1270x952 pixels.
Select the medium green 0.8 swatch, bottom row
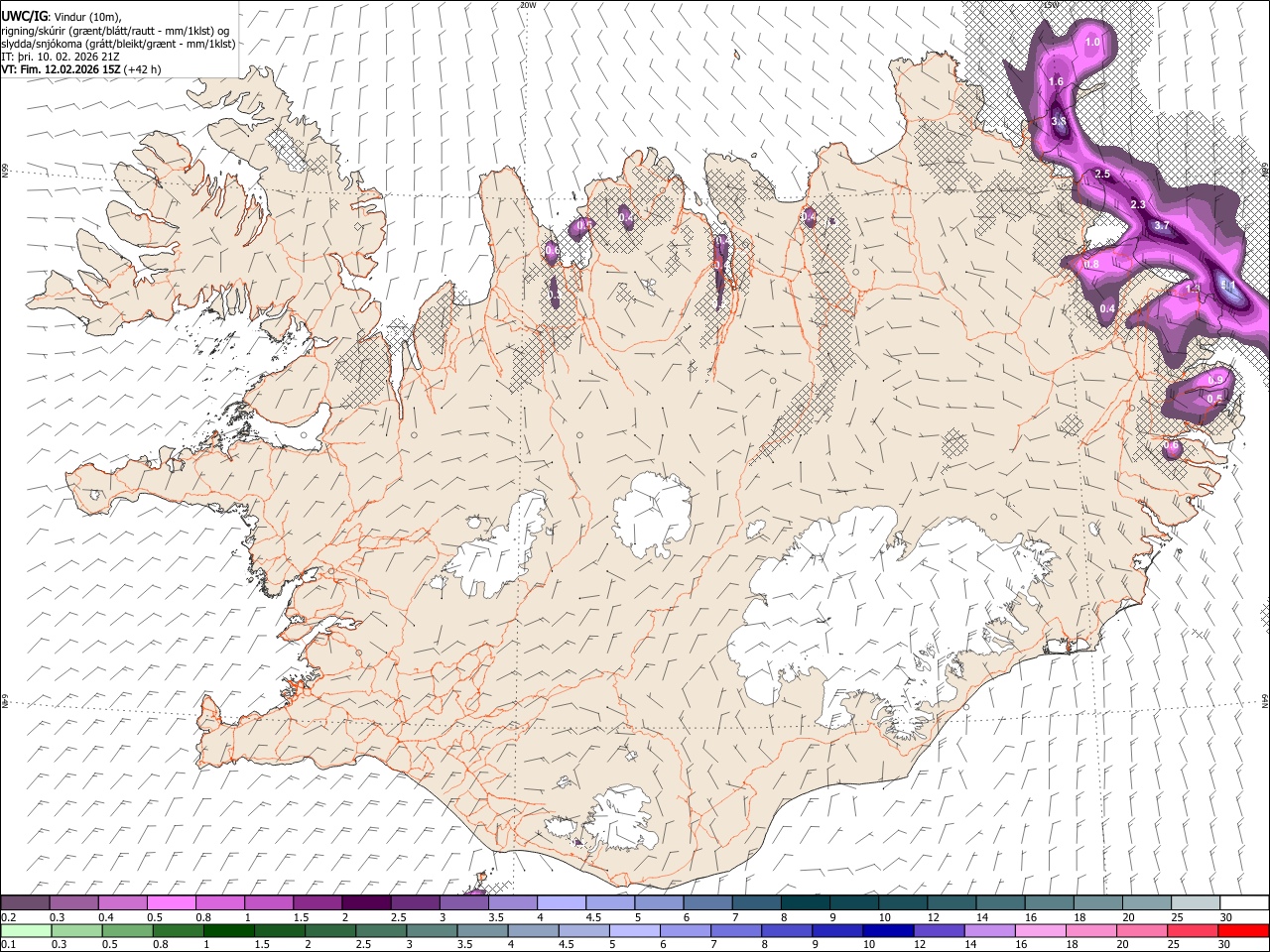point(178,930)
